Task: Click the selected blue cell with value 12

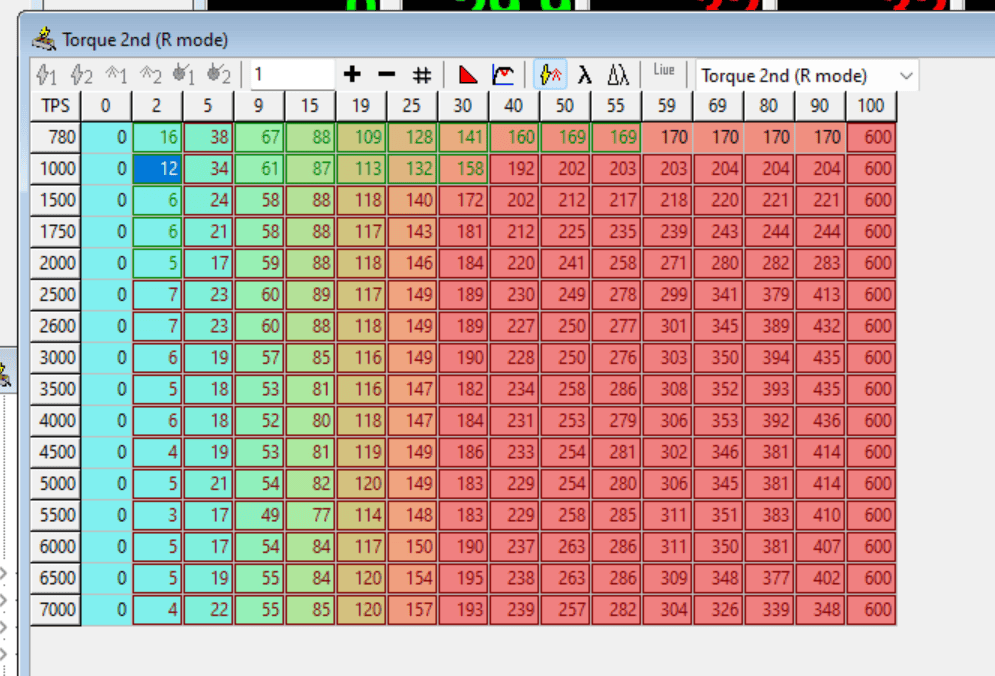Action: point(157,170)
